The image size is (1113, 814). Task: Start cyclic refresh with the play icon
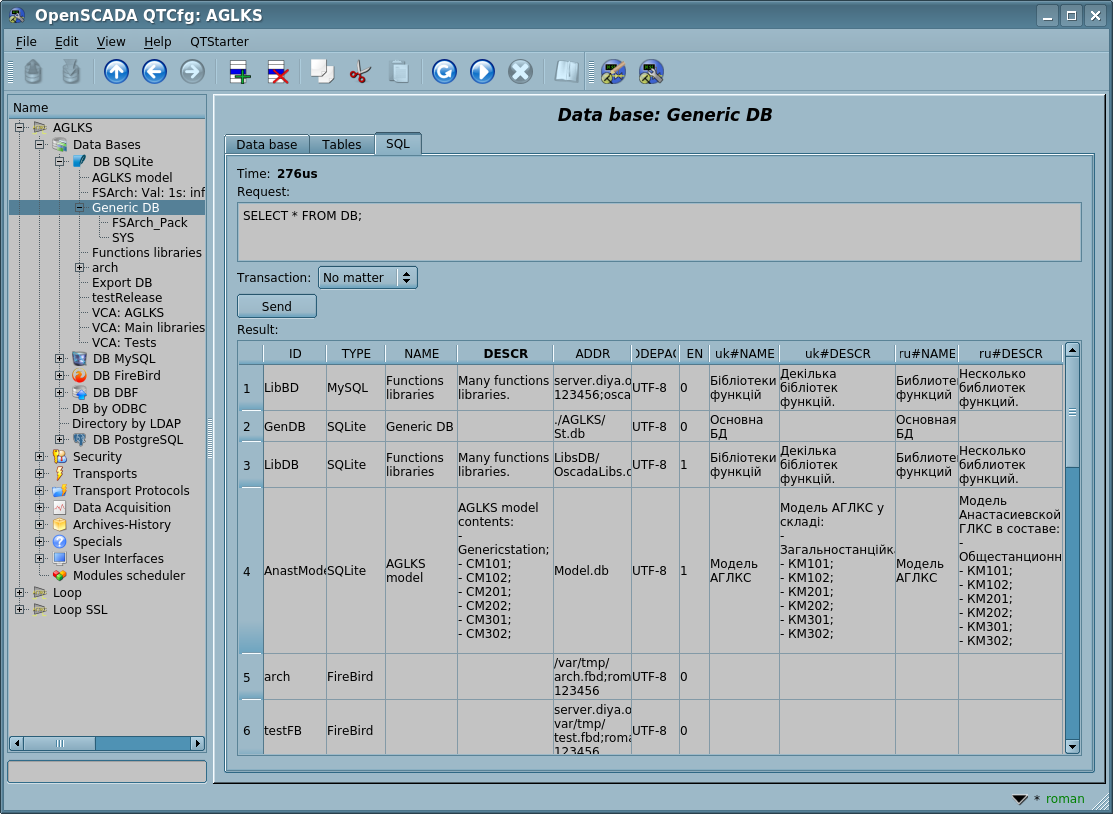pyautogui.click(x=482, y=72)
